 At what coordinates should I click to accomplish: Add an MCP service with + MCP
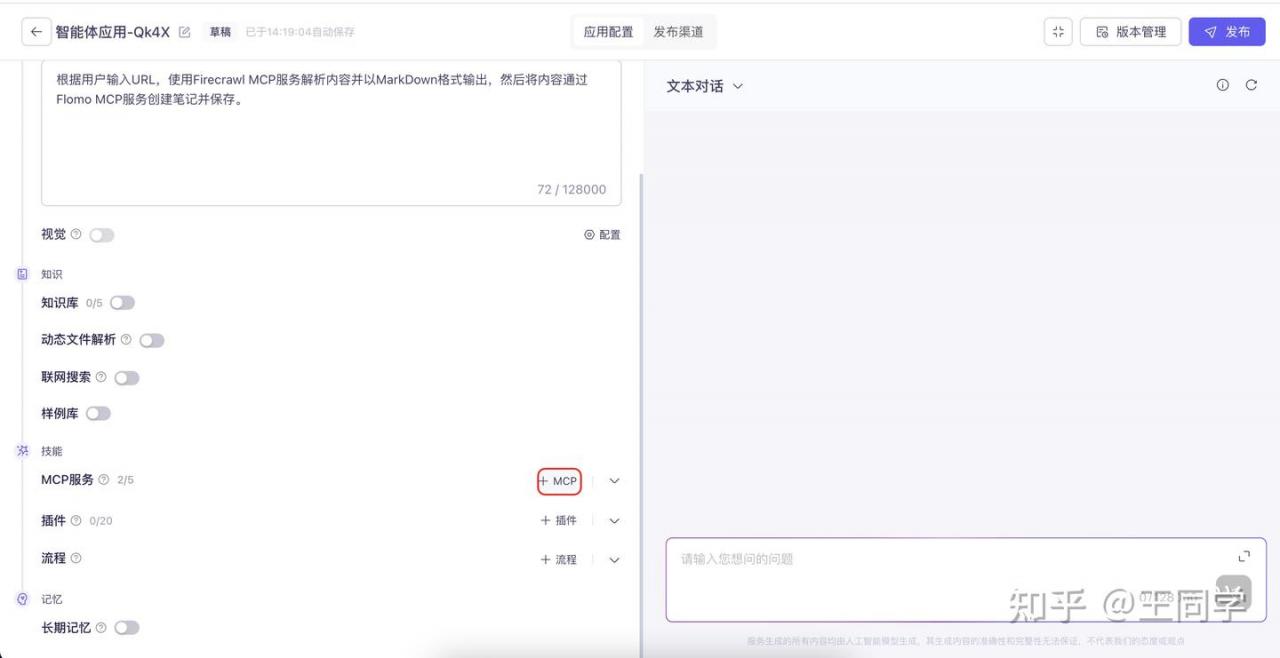(559, 481)
